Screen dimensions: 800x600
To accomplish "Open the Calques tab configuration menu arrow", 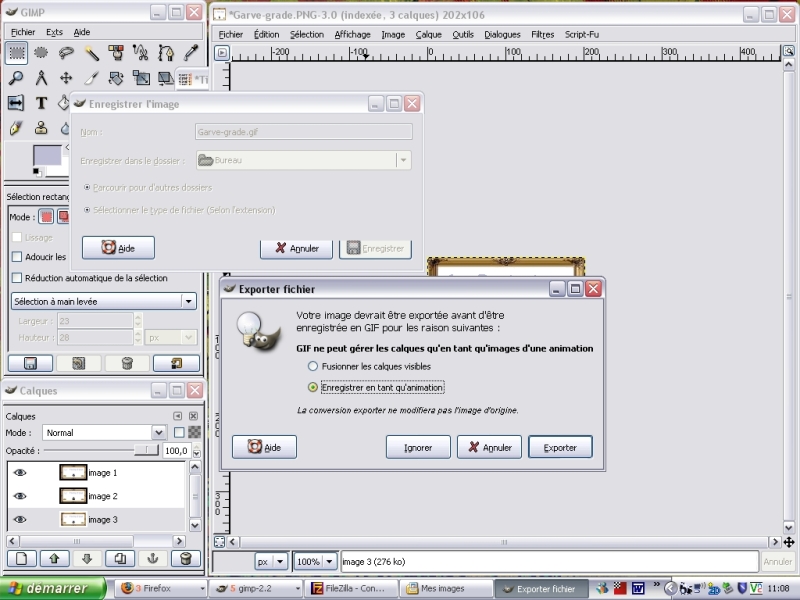I will [178, 416].
